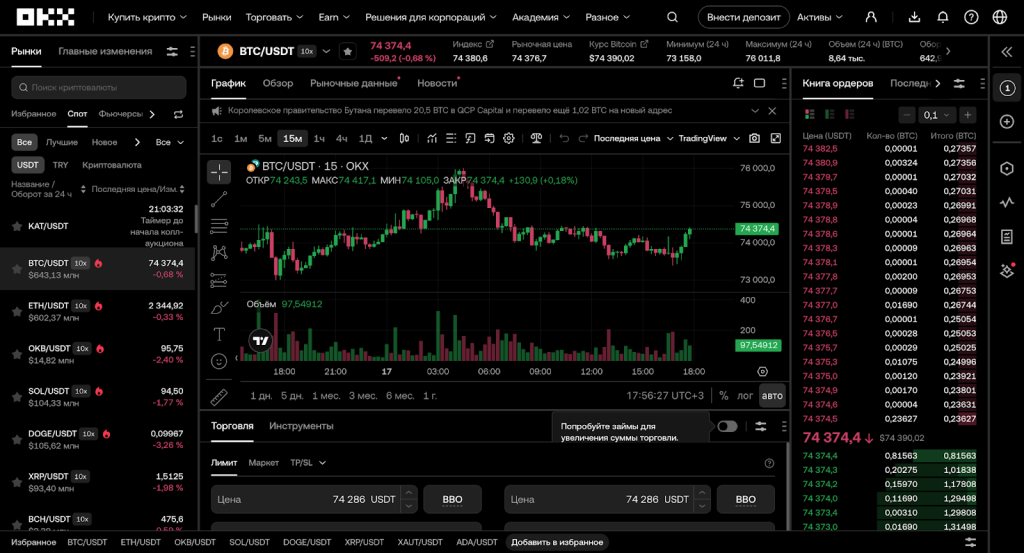Open the emoji sticker tool
Screen dimensions: 1024x553
tap(219, 361)
